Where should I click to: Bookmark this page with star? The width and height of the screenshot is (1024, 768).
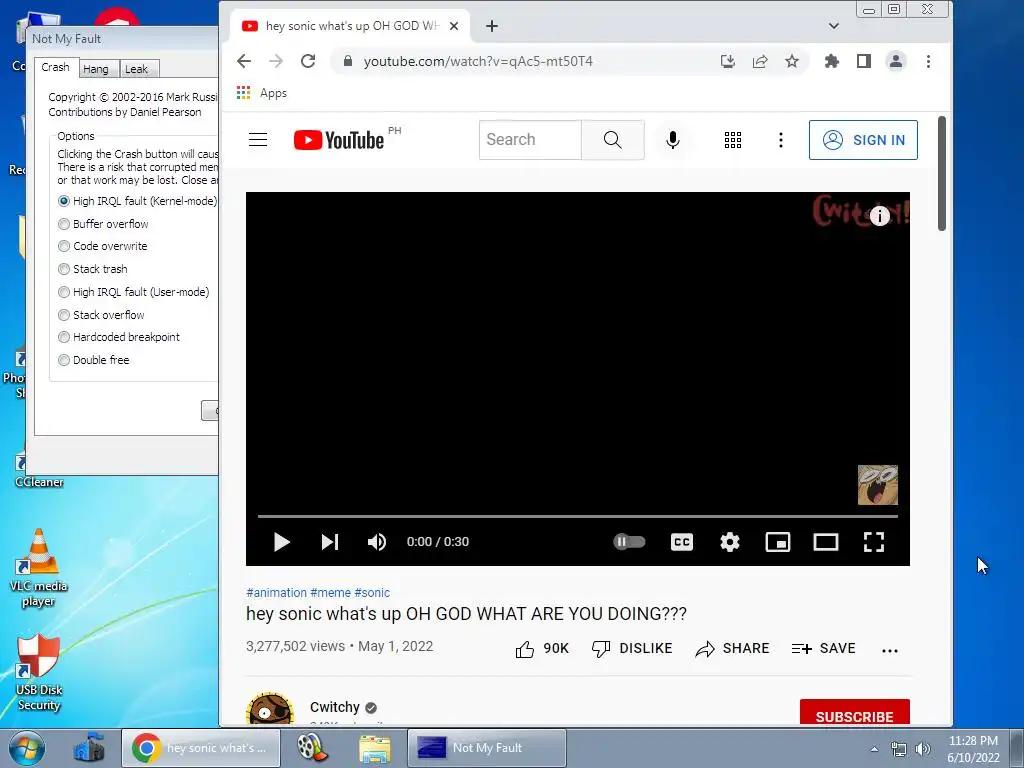792,61
